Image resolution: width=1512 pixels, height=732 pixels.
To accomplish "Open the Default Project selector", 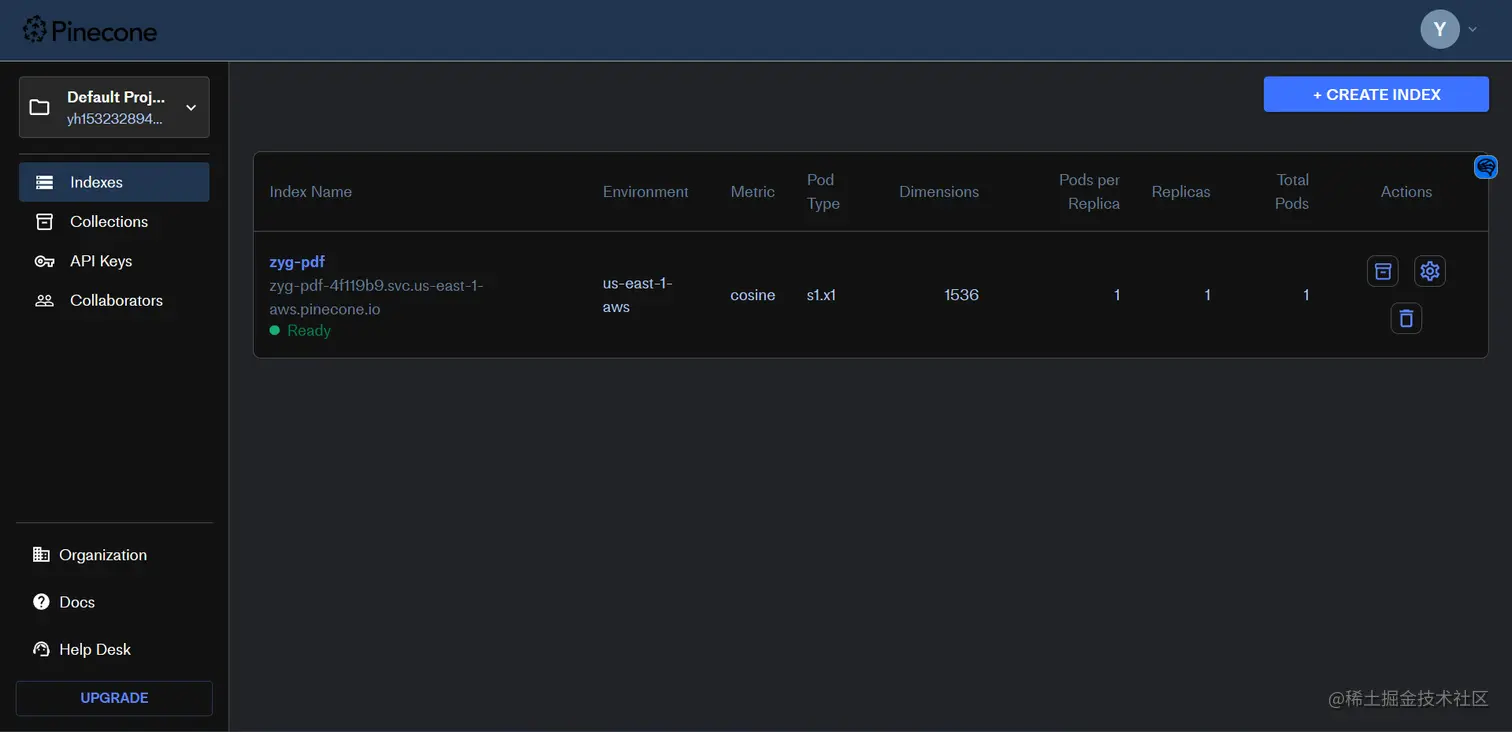I will pyautogui.click(x=114, y=107).
